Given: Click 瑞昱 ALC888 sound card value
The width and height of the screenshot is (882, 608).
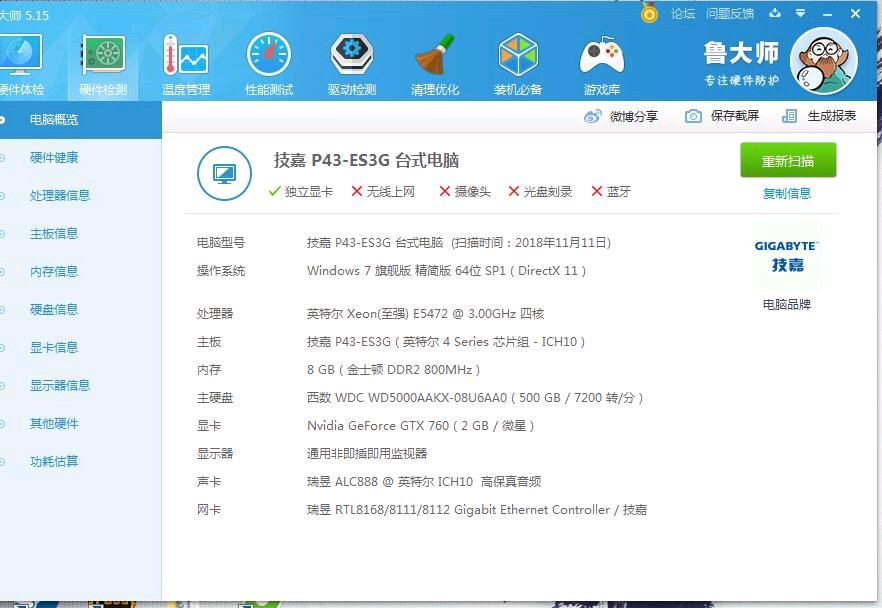Looking at the screenshot, I should (x=424, y=481).
